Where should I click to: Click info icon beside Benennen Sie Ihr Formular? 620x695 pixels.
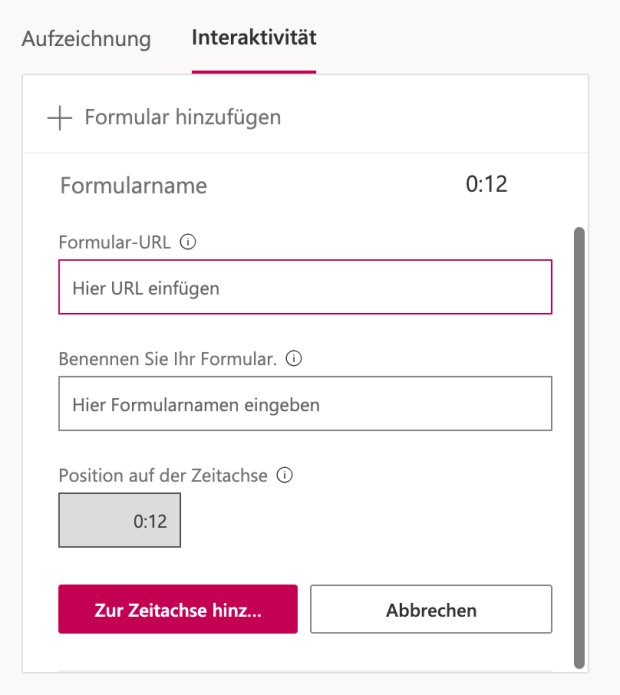point(294,358)
